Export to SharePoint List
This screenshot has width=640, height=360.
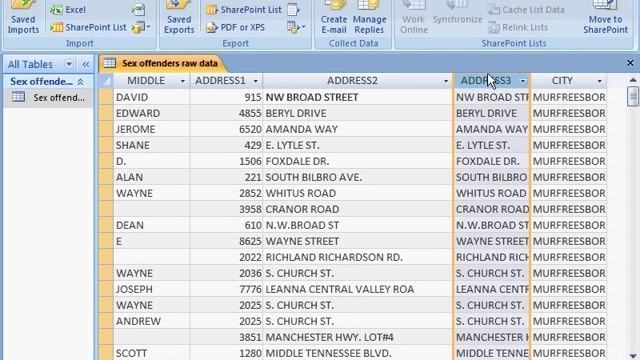pos(244,10)
